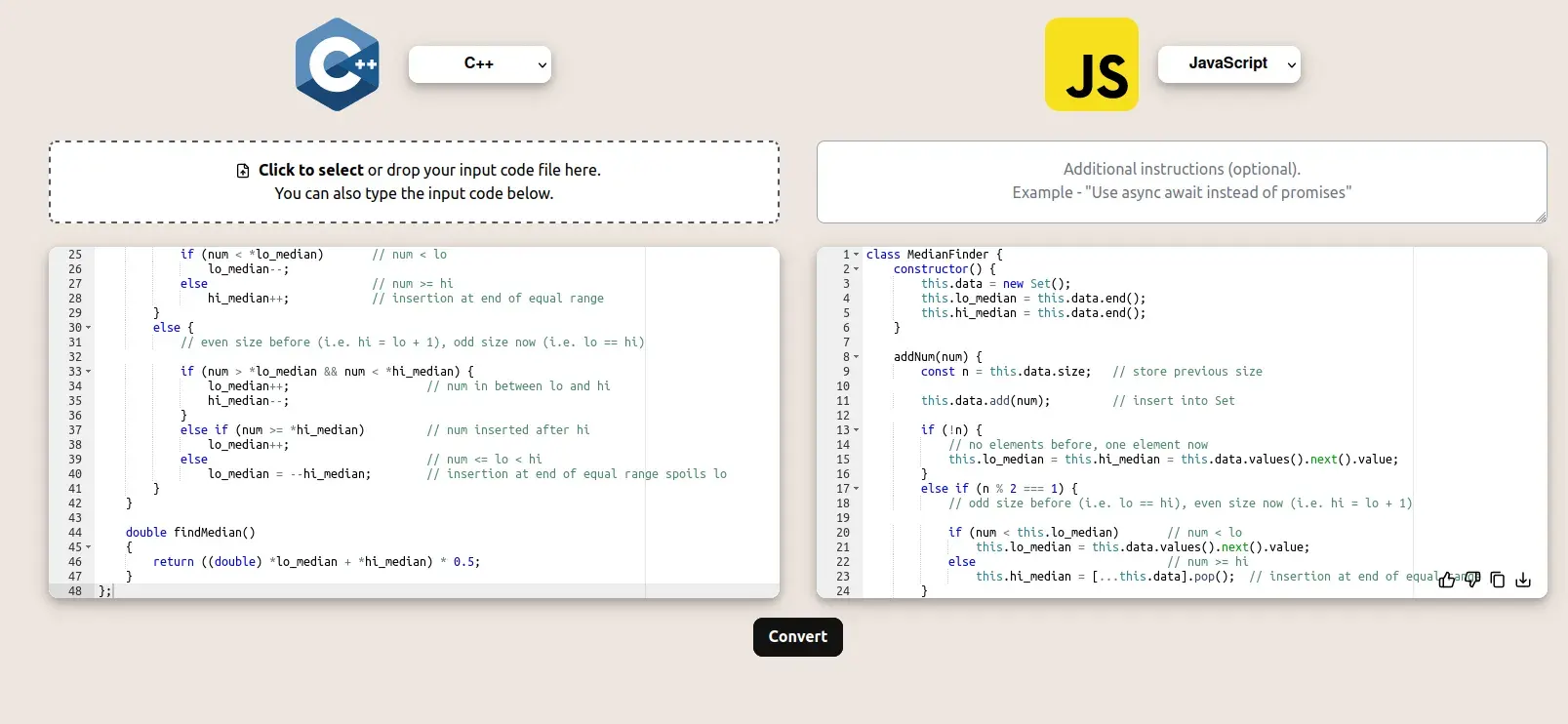Click the resize handle of instructions box
The width and height of the screenshot is (1568, 724).
(1541, 217)
